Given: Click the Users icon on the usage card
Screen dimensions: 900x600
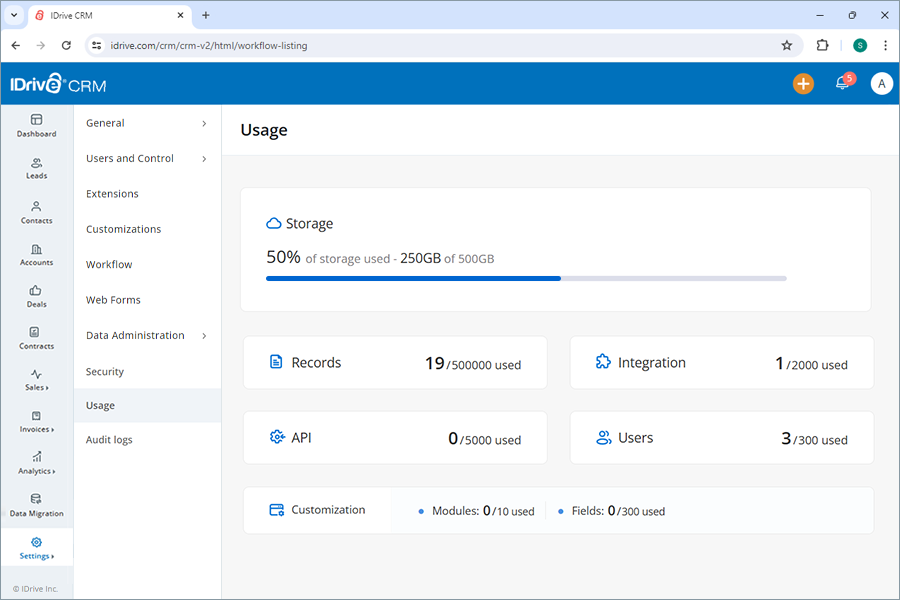Looking at the screenshot, I should (x=602, y=438).
